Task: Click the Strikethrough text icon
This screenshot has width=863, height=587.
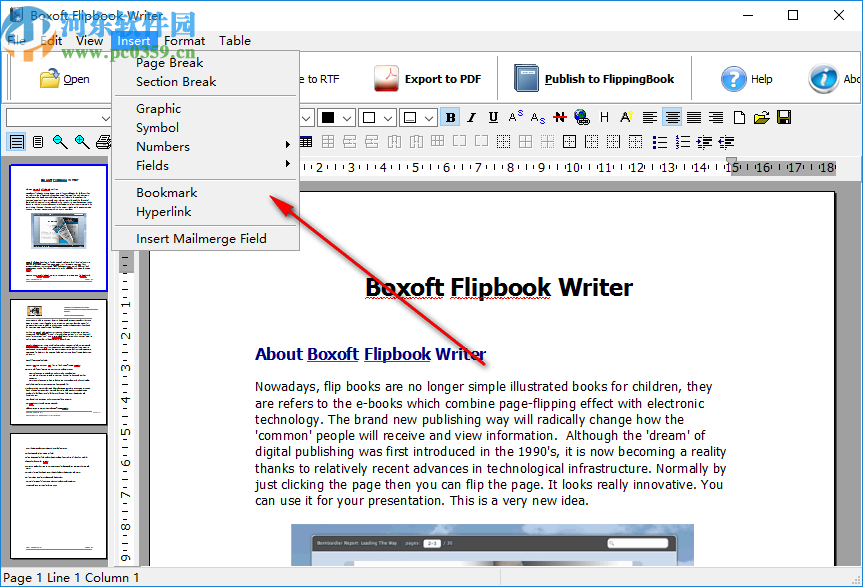Action: (561, 116)
